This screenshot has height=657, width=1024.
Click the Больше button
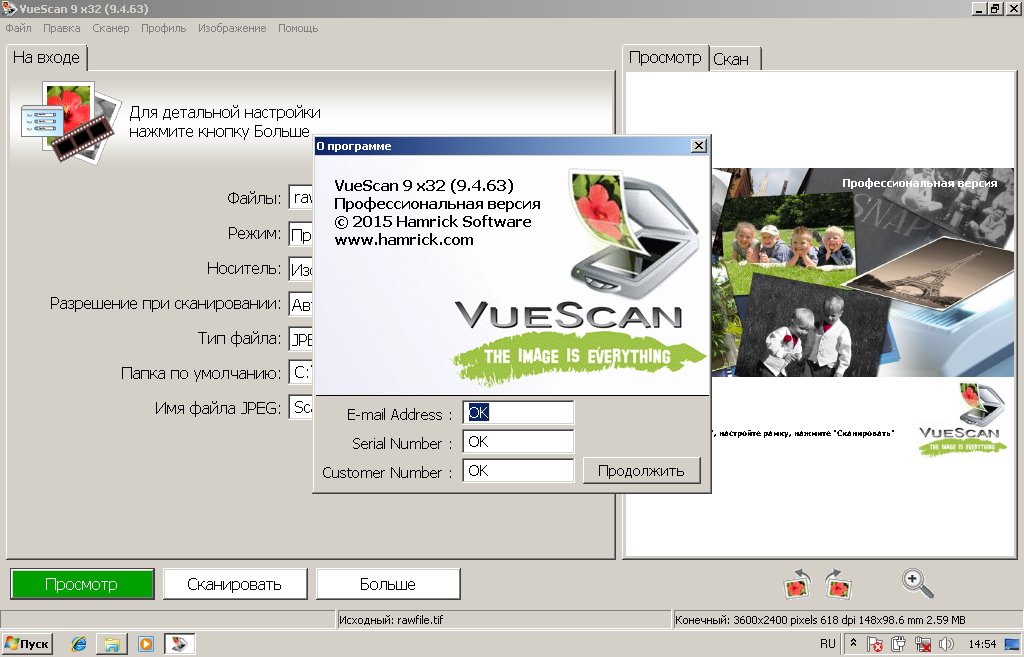pos(388,584)
